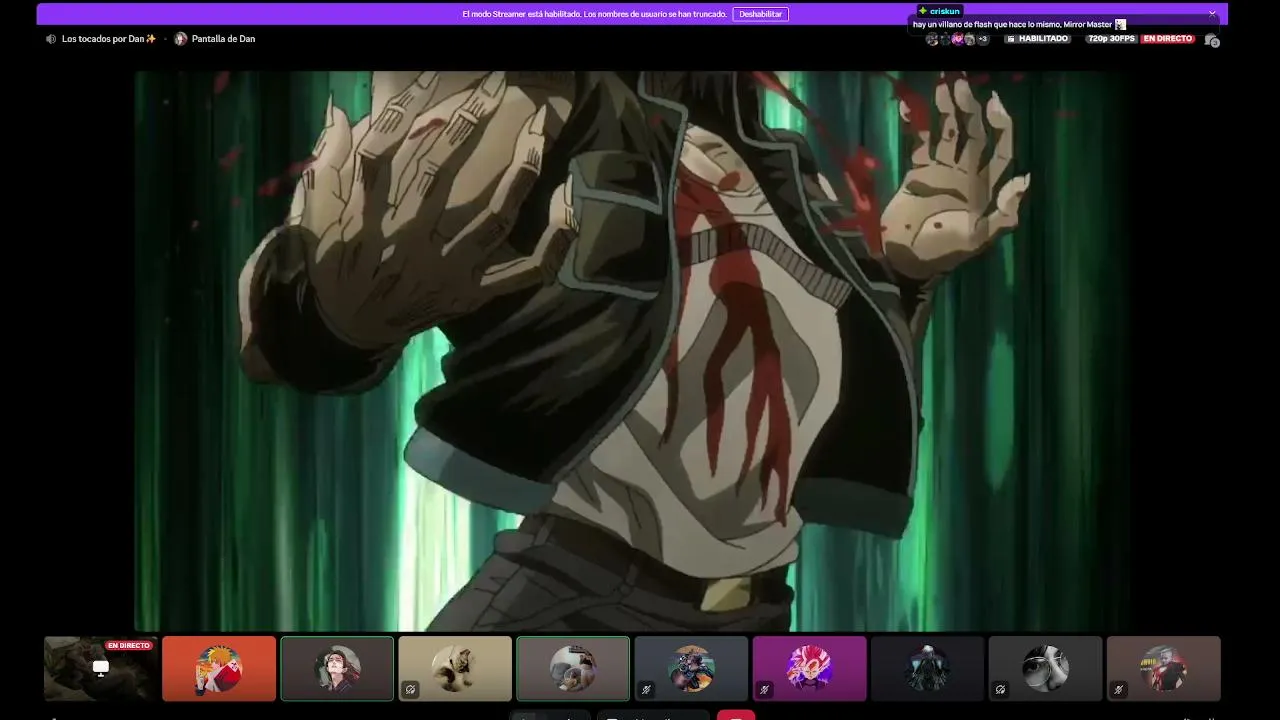Screen dimensions: 1280x720
Task: Click the deafened icon on glasses avatar tile
Action: [1000, 689]
